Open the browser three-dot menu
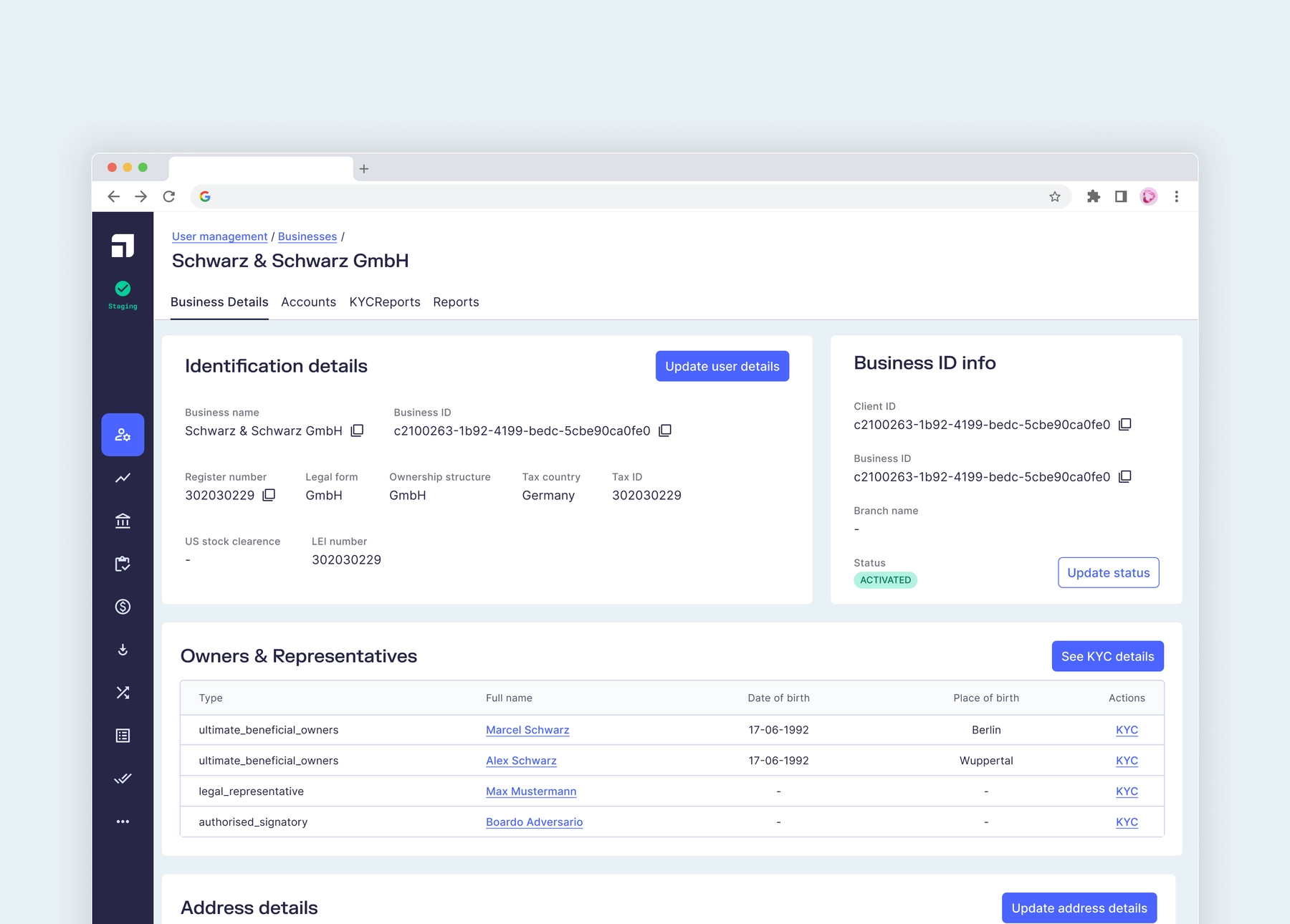The height and width of the screenshot is (924, 1290). click(x=1176, y=196)
